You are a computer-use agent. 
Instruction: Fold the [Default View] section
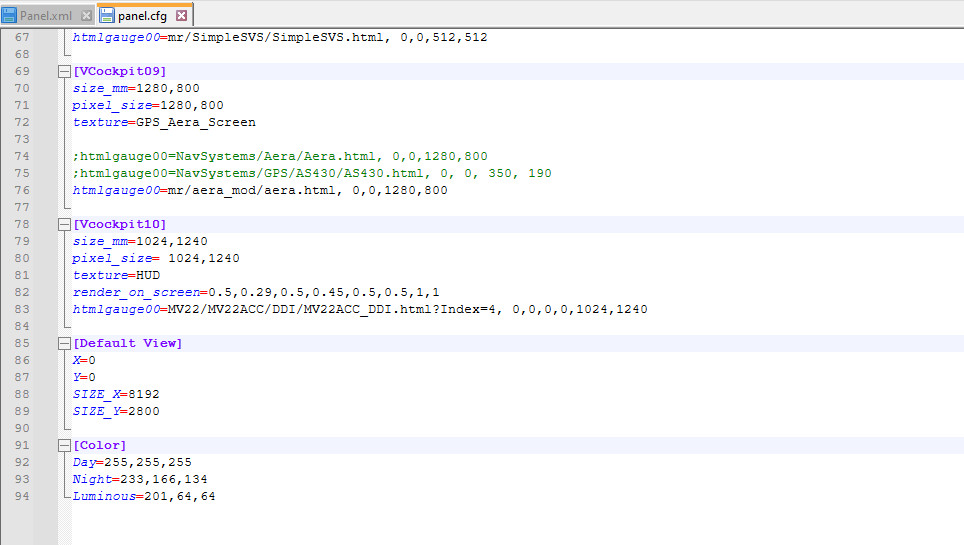(65, 343)
